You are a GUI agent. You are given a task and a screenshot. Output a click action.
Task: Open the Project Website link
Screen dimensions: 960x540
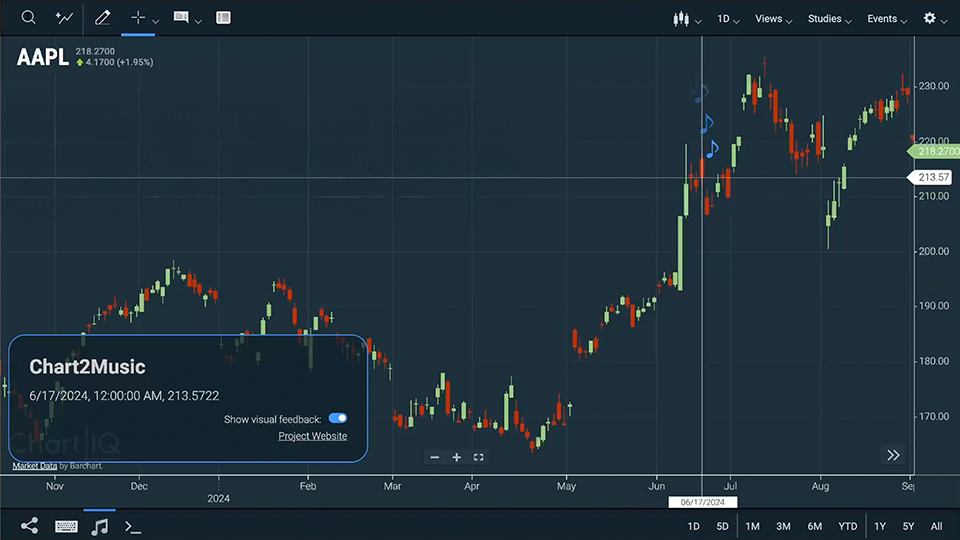[x=313, y=436]
